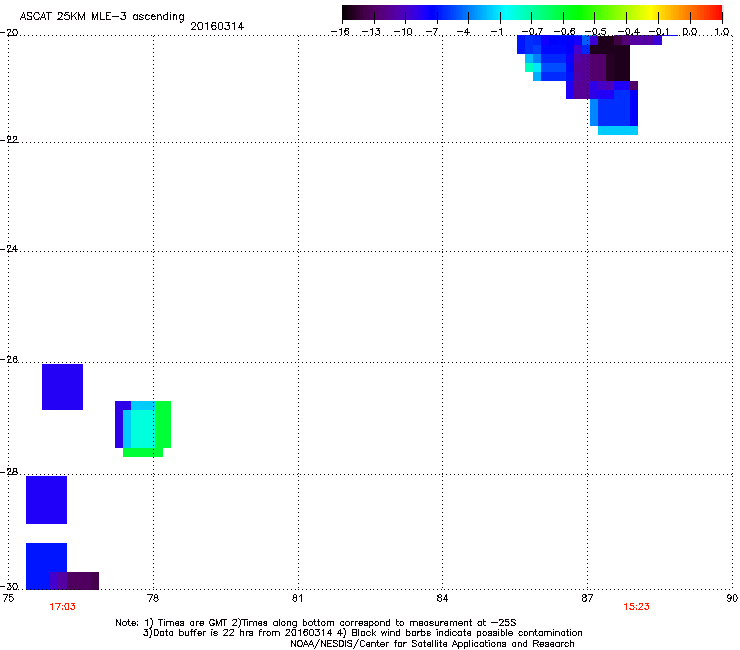Click the color bar label -10
The image size is (740, 650).
[403, 32]
